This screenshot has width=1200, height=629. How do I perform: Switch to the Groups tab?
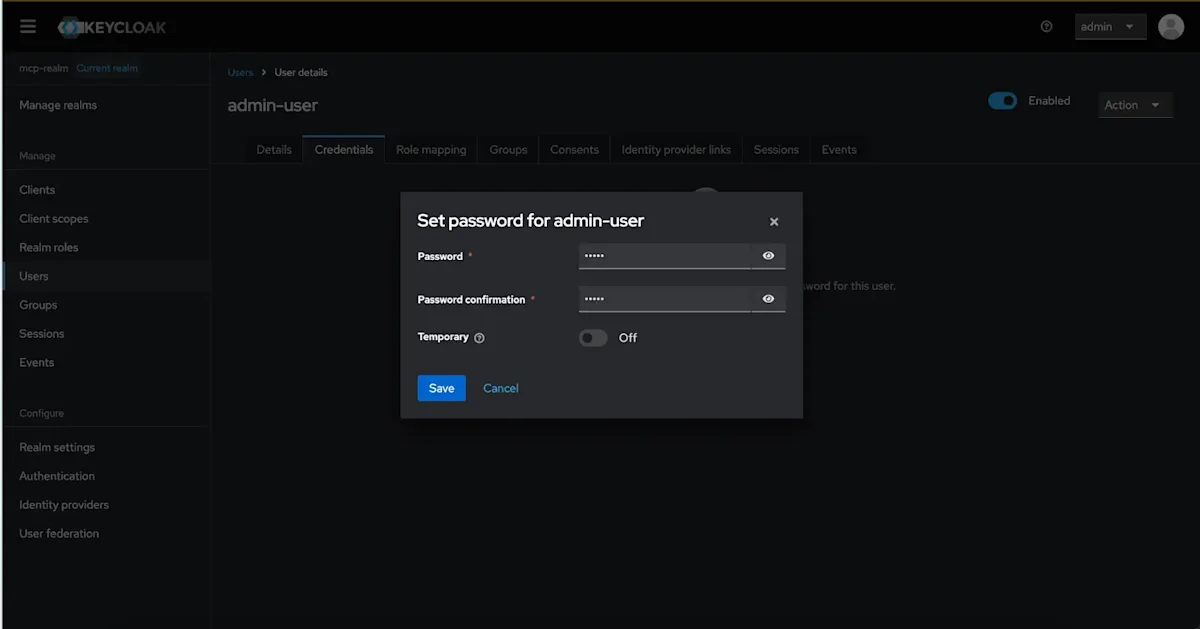click(508, 150)
